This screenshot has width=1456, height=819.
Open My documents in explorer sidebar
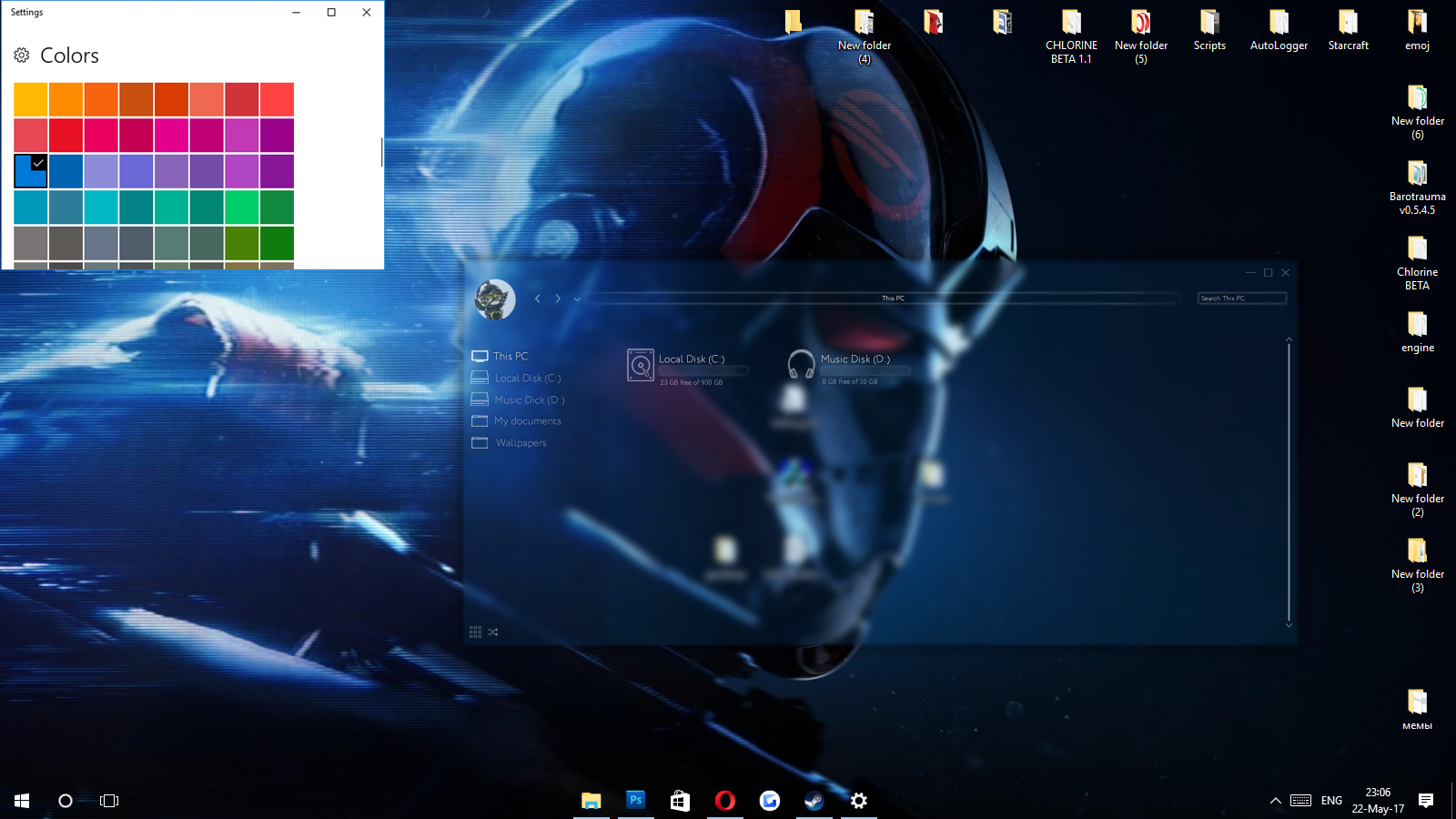[516, 421]
